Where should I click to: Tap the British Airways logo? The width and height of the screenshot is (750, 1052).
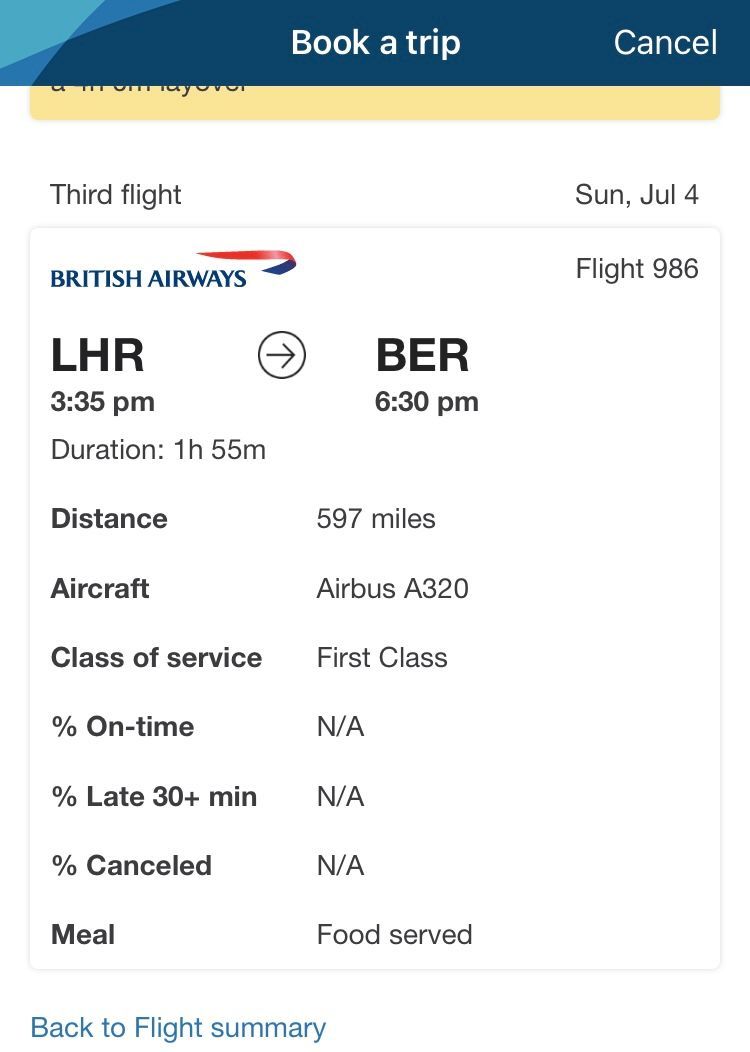[173, 270]
